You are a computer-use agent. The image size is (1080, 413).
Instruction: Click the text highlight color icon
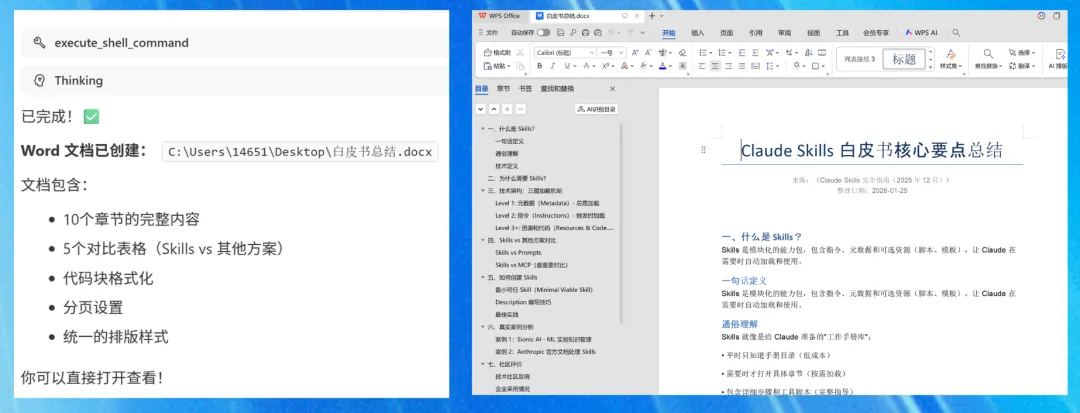pyautogui.click(x=643, y=66)
